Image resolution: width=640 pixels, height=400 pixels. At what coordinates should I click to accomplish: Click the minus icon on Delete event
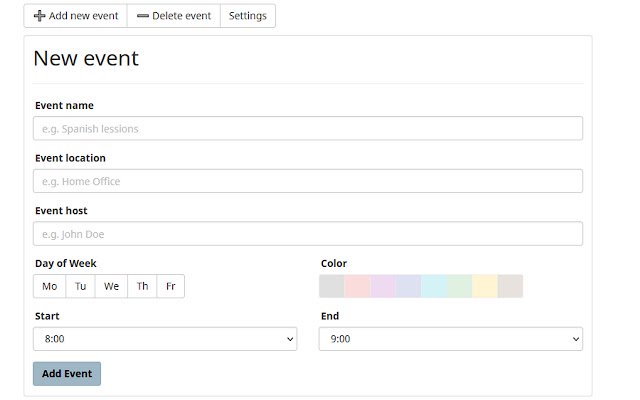coord(142,16)
